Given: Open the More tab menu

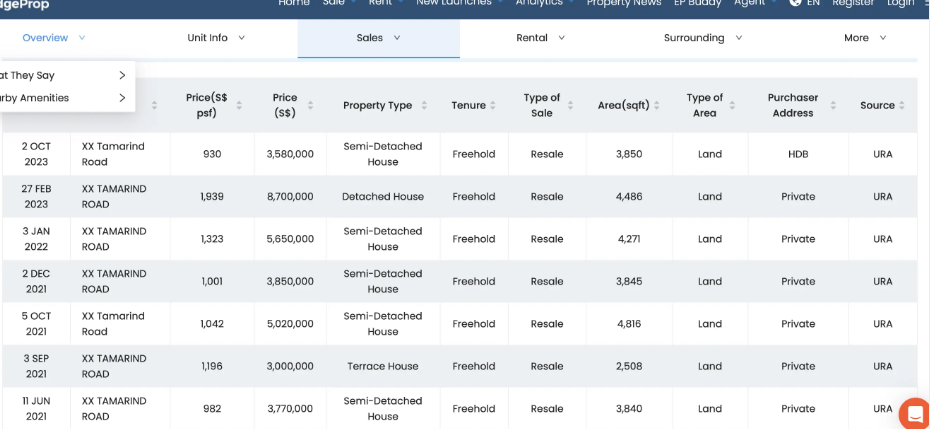Looking at the screenshot, I should (x=865, y=38).
